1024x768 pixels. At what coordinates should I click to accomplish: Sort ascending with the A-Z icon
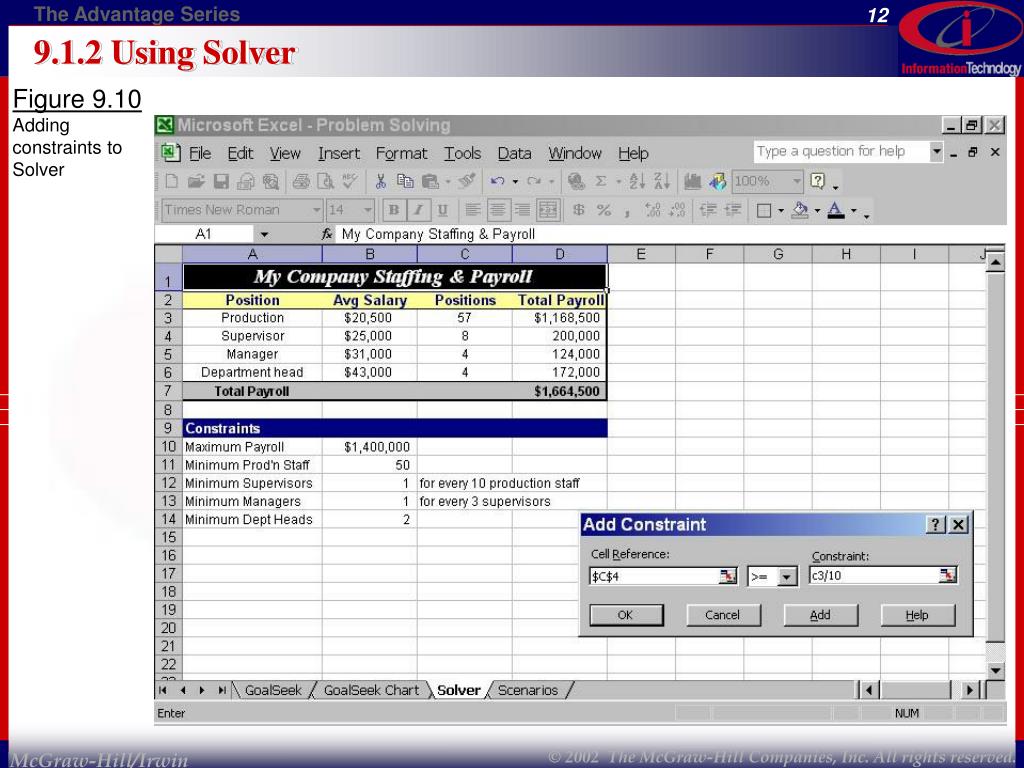tap(637, 182)
